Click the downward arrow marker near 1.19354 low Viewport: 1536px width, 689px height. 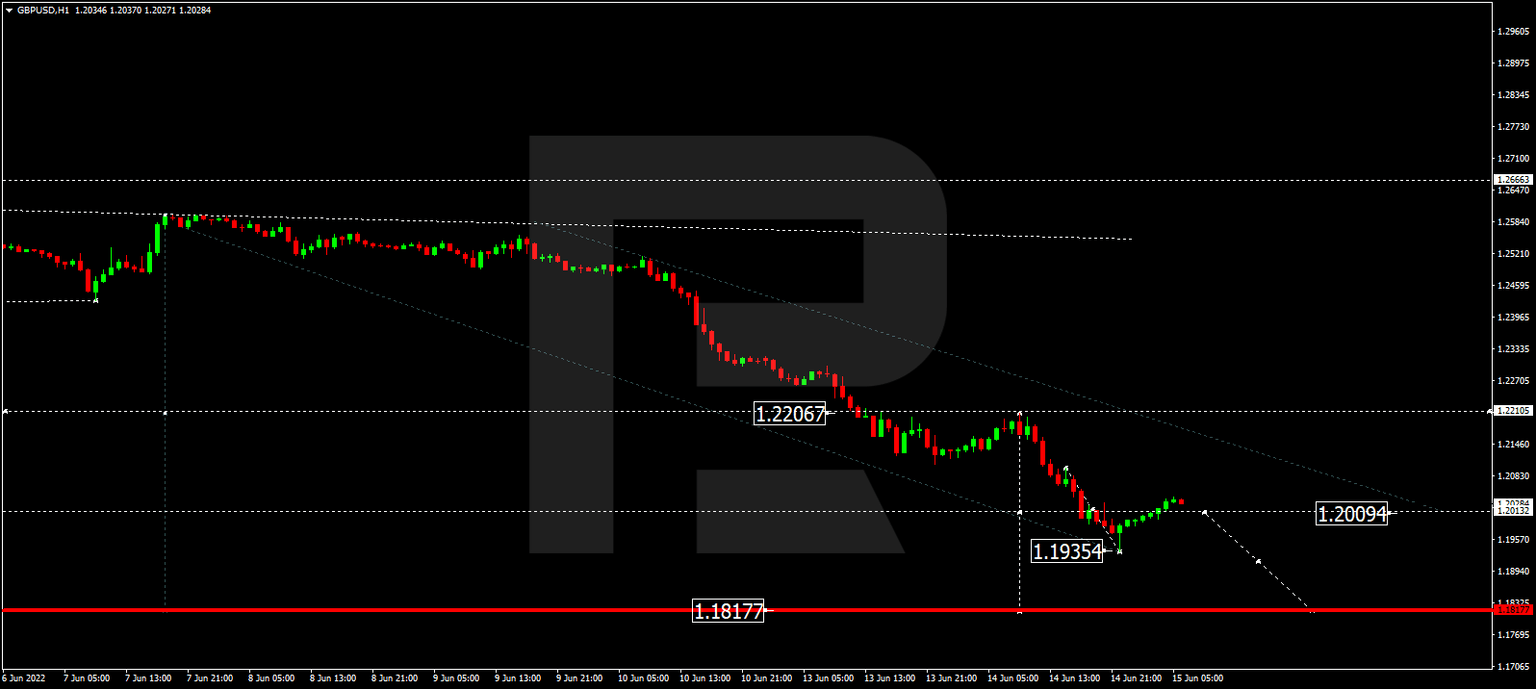click(x=1120, y=551)
